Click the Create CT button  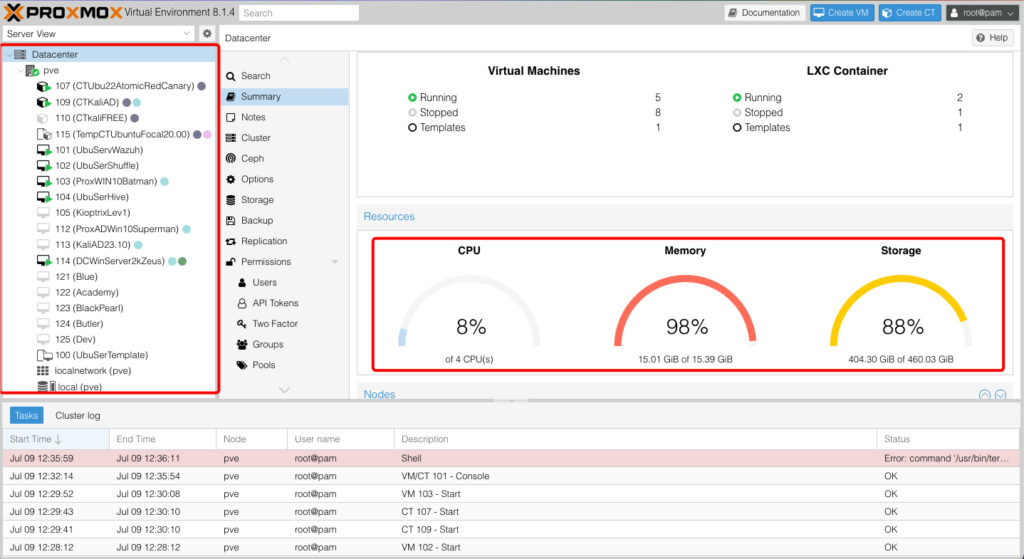tap(909, 13)
